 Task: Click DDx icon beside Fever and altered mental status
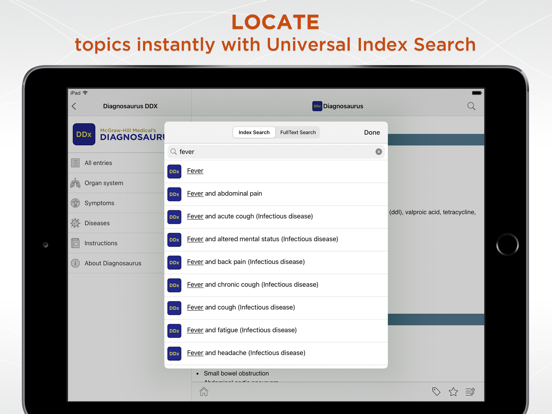click(174, 240)
